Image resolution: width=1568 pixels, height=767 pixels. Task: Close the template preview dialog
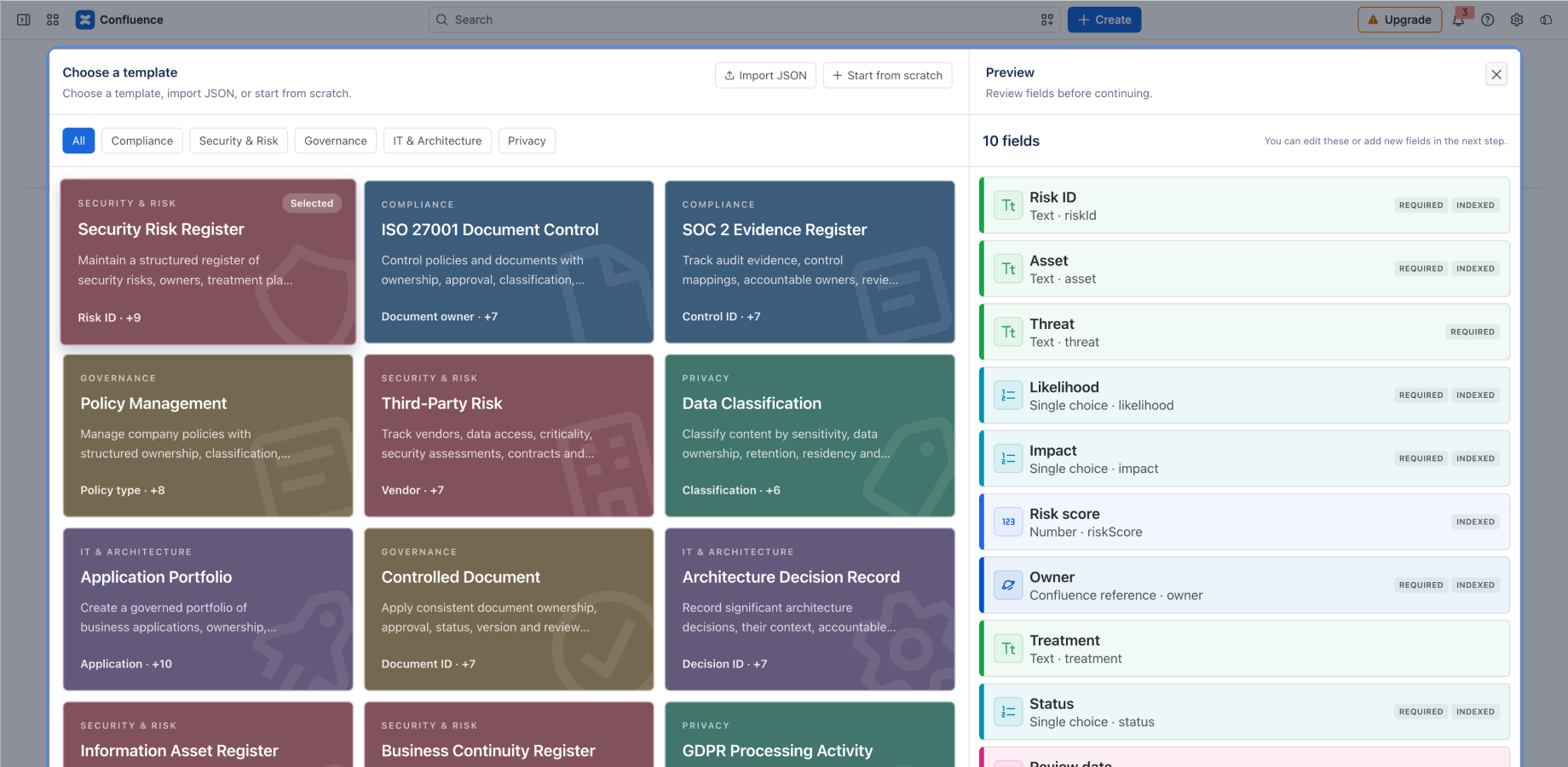(x=1496, y=74)
